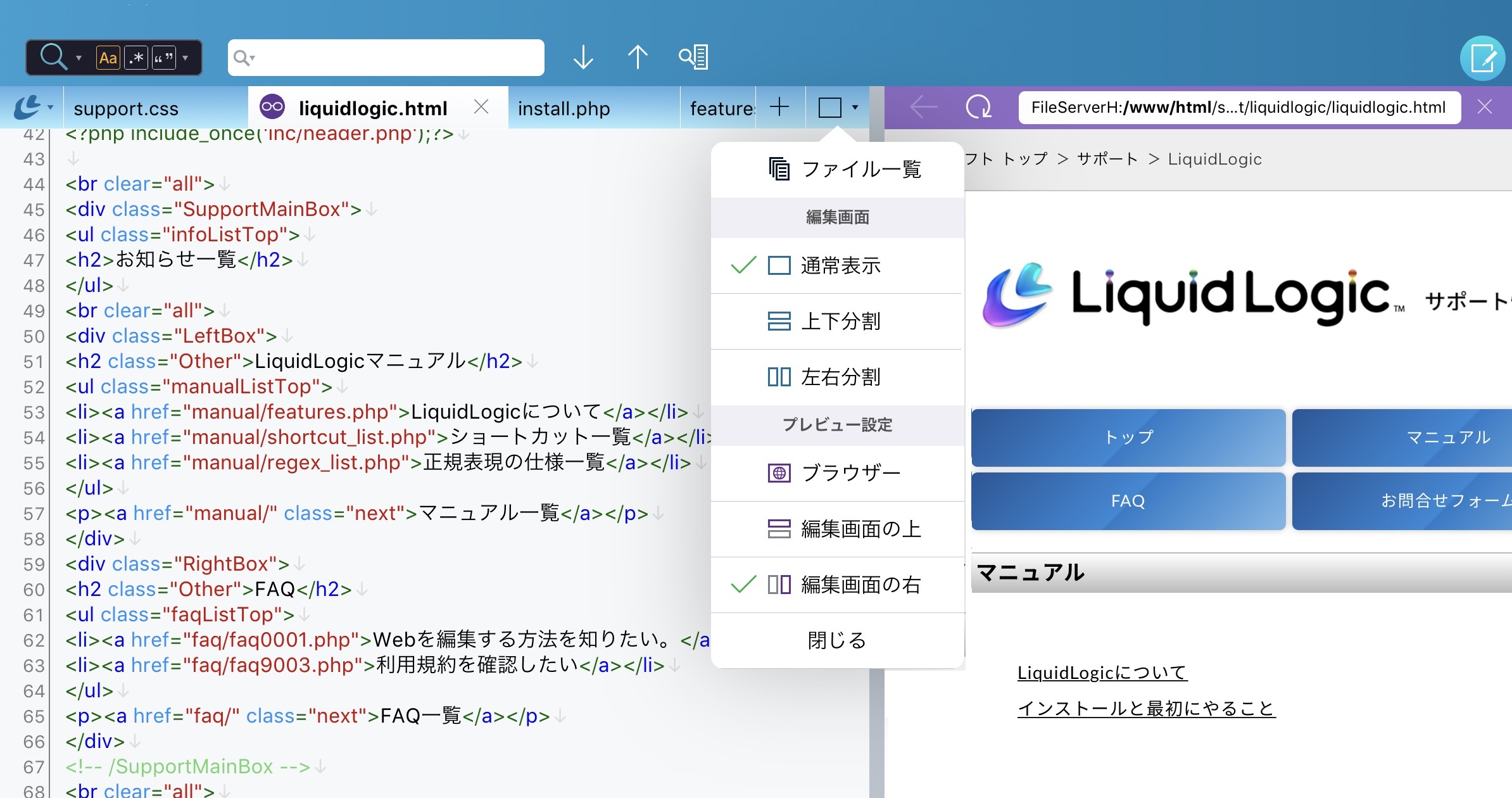Click the preview URL address field
This screenshot has height=798, width=1512.
coord(1239,108)
